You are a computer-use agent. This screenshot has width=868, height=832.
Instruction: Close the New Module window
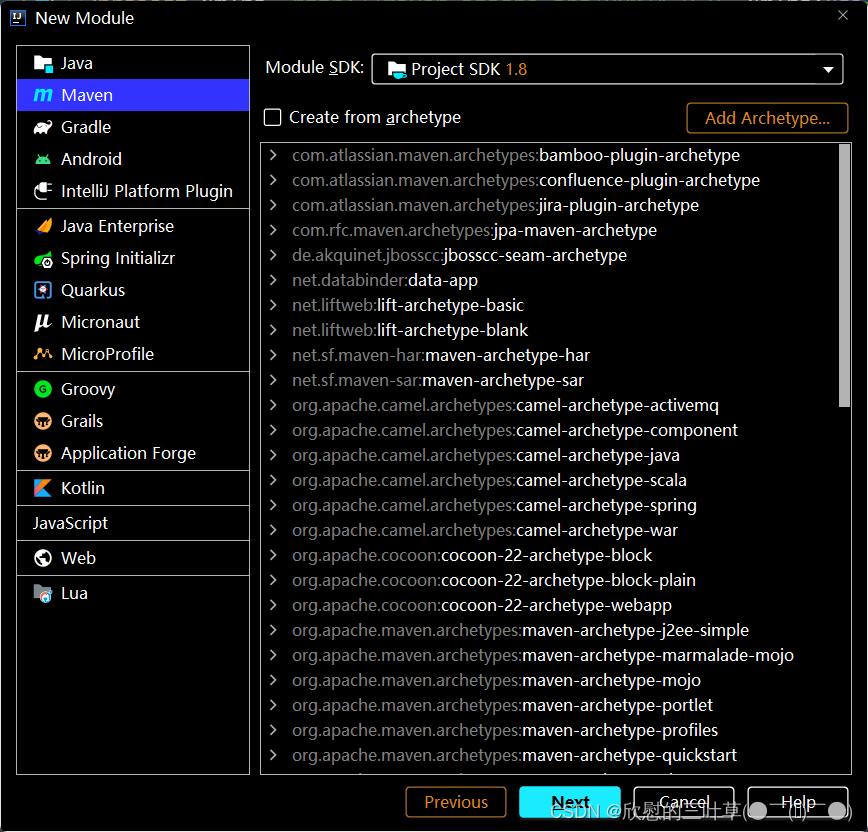pyautogui.click(x=843, y=15)
